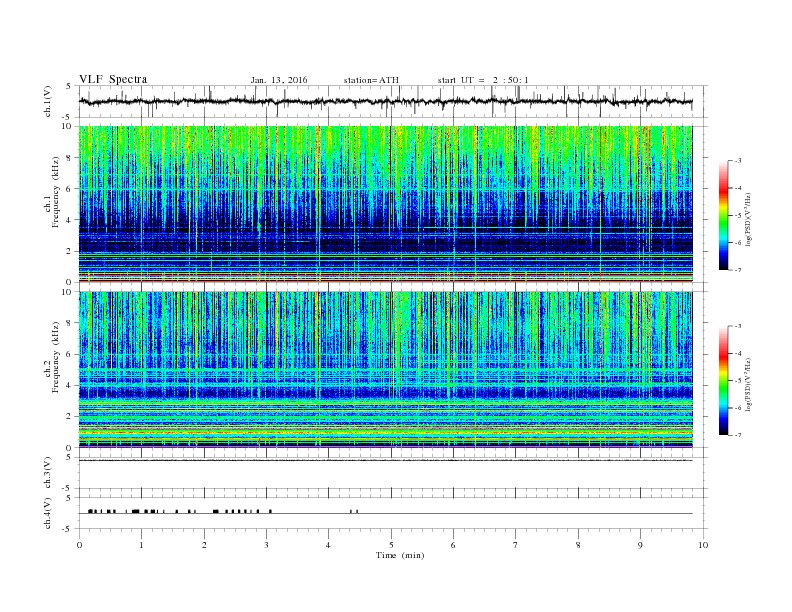The width and height of the screenshot is (792, 612).
Task: Click the "4" tick on the time axis
Action: point(328,545)
